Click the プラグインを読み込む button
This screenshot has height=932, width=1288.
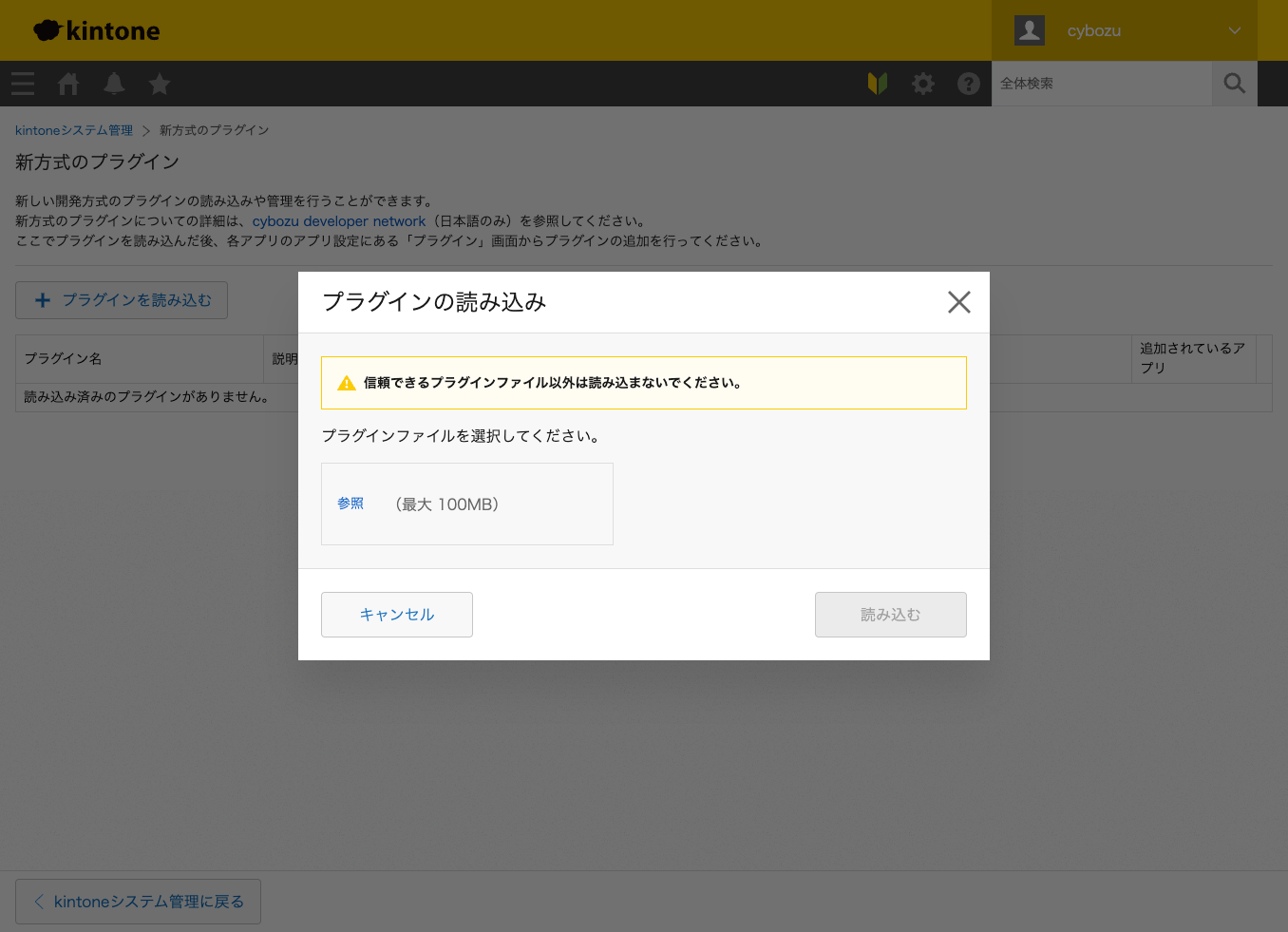pyautogui.click(x=122, y=300)
